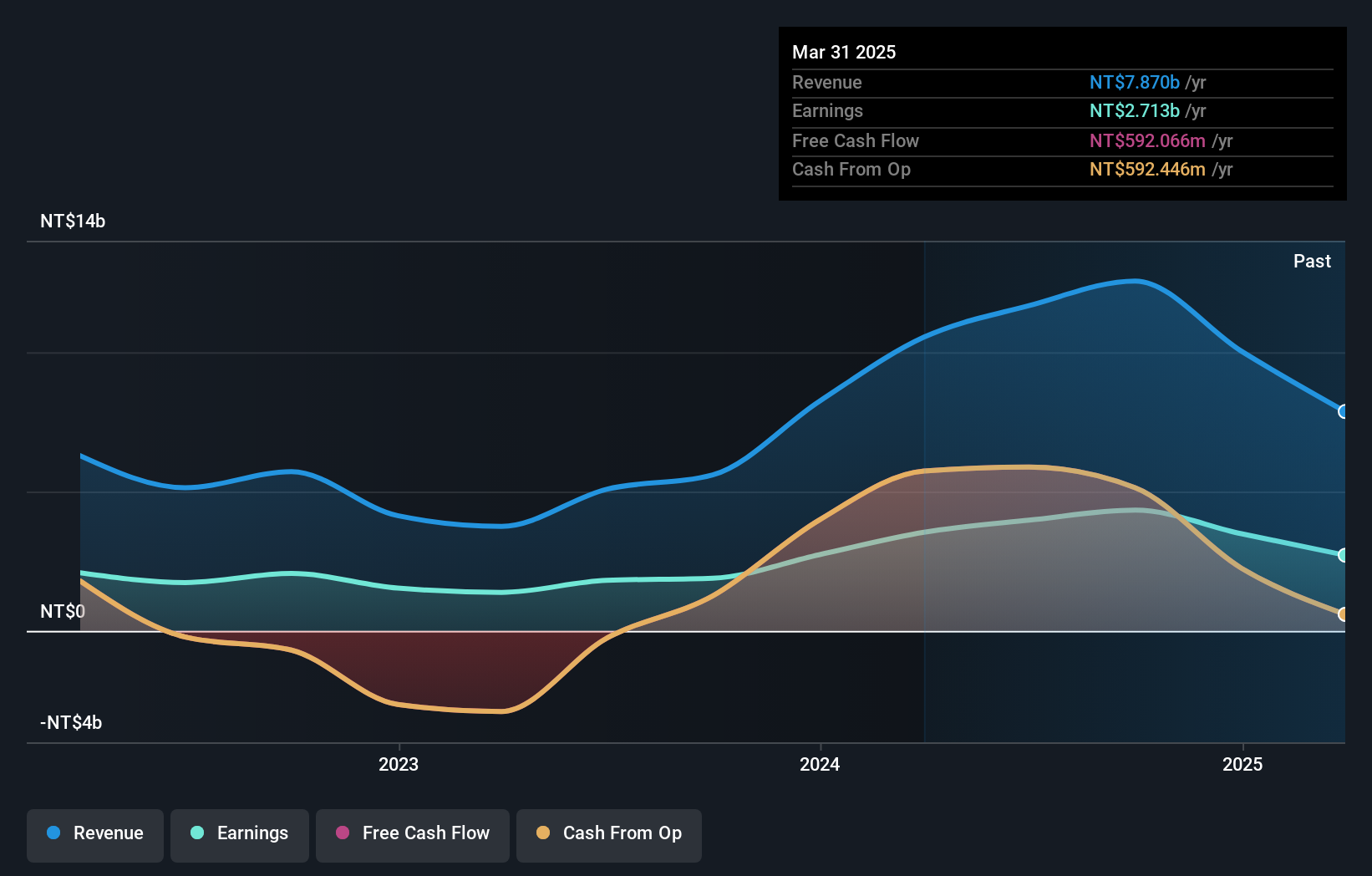The height and width of the screenshot is (876, 1372).
Task: Click the blue Revenue endpoint marker
Action: pos(1343,411)
